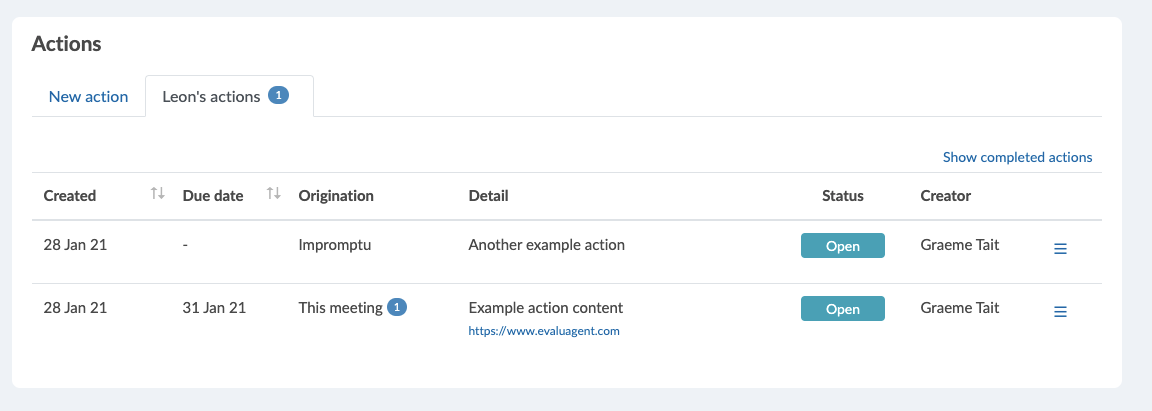Sort by Due date column arrows
Screen dimensions: 1152x411
pyautogui.click(x=274, y=193)
